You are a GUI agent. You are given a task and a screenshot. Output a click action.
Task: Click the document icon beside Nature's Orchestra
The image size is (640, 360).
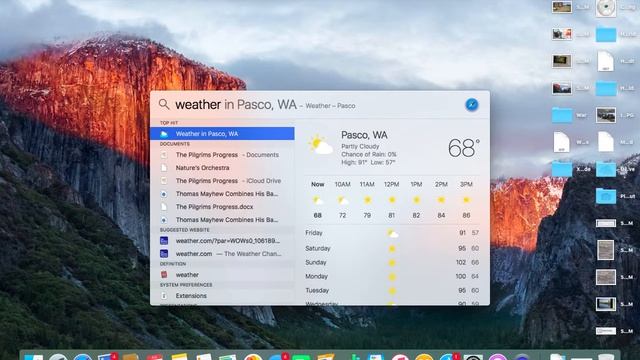pos(164,168)
